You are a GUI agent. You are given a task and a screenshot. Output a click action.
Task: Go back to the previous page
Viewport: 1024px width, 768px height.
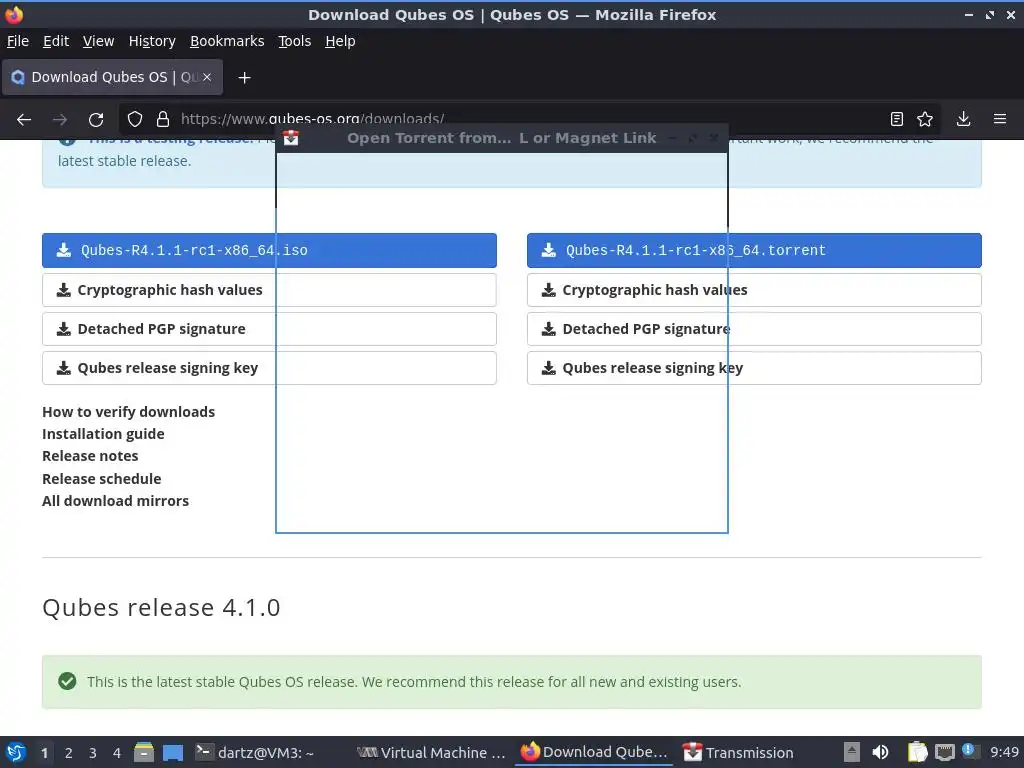pos(24,120)
